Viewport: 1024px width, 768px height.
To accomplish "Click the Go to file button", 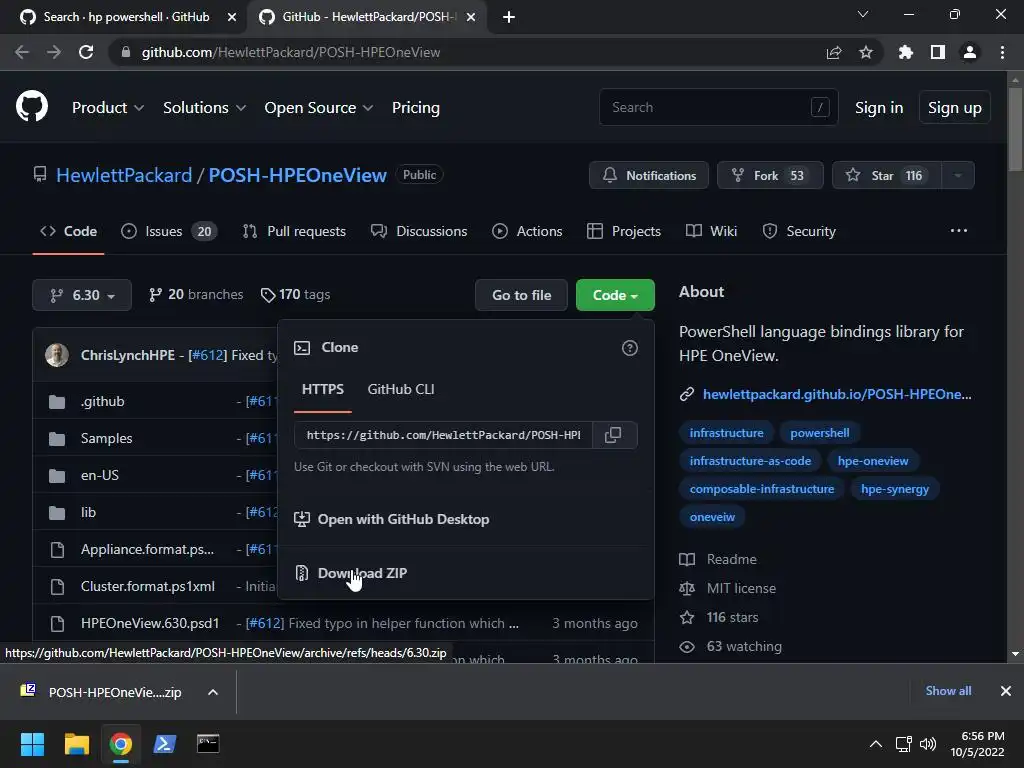I will pyautogui.click(x=521, y=295).
